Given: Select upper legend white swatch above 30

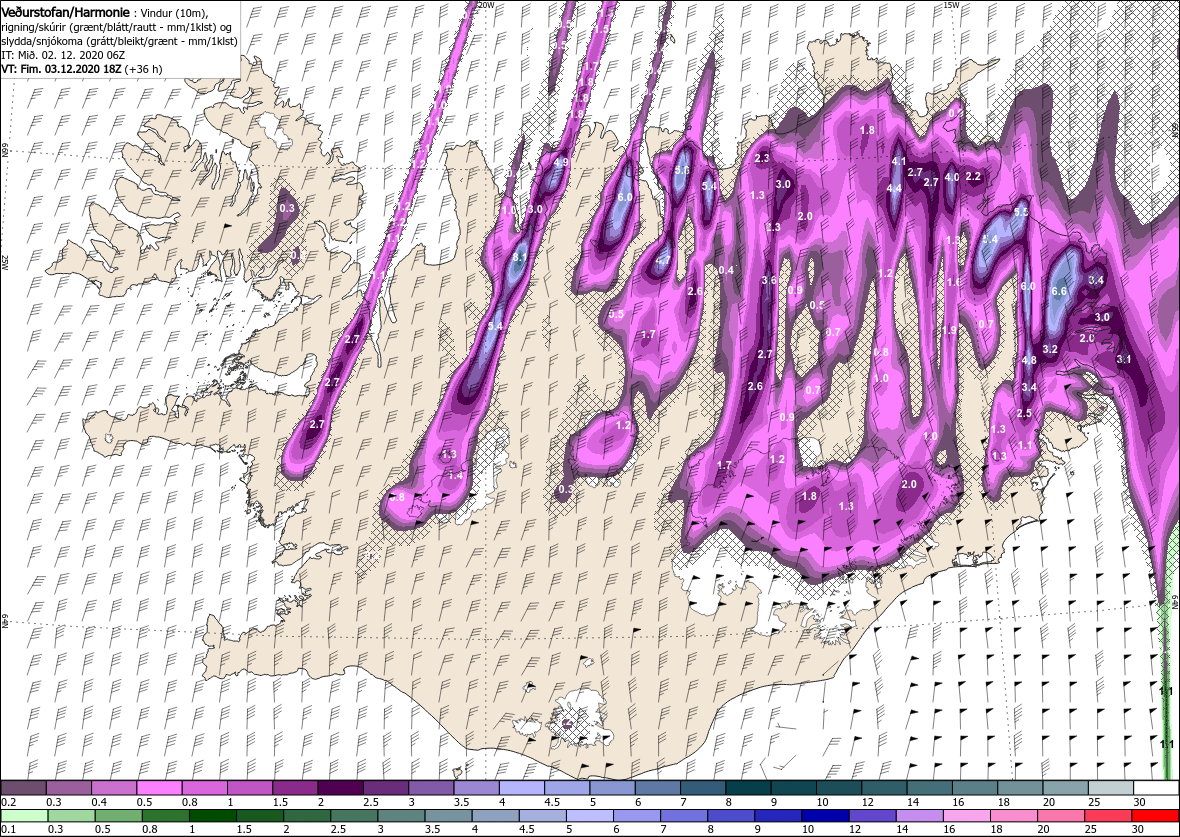Looking at the screenshot, I should 1156,788.
